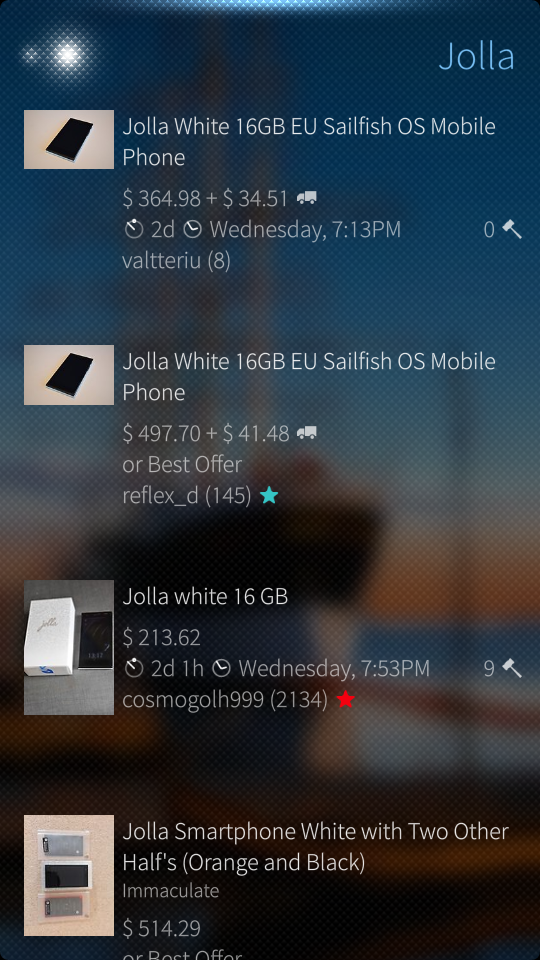Click the time-left timer icon before 2d 1h
540x960 pixels.
pyautogui.click(x=133, y=668)
